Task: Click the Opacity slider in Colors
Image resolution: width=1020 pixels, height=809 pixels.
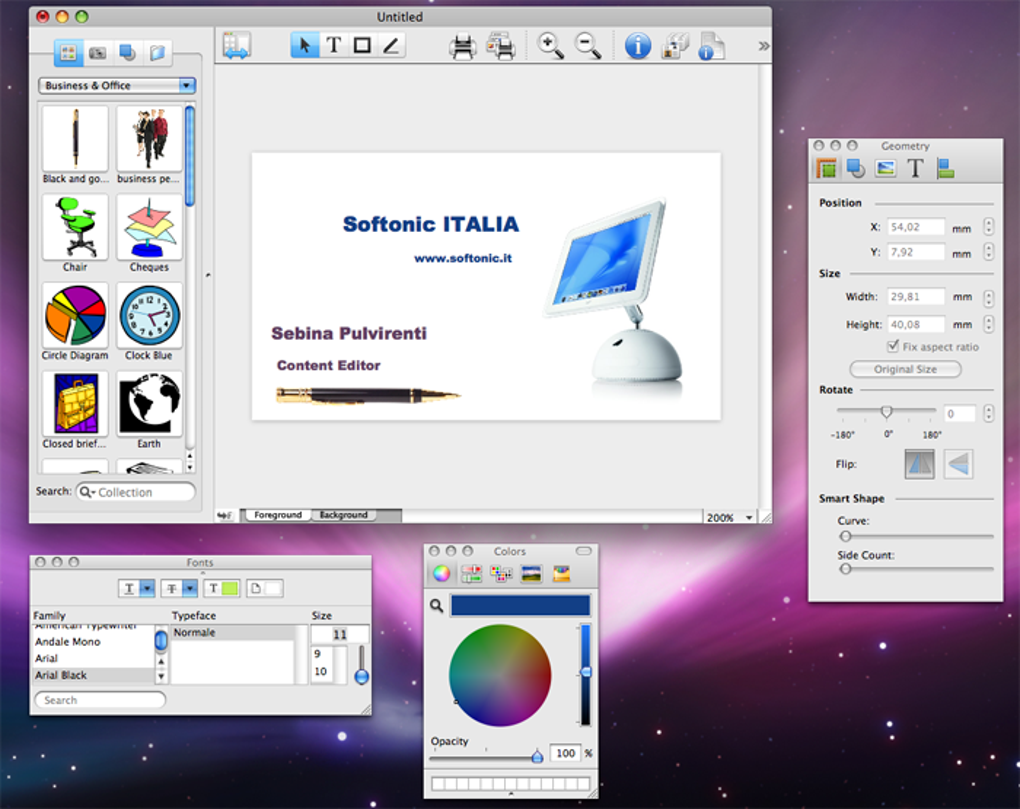Action: tap(486, 757)
